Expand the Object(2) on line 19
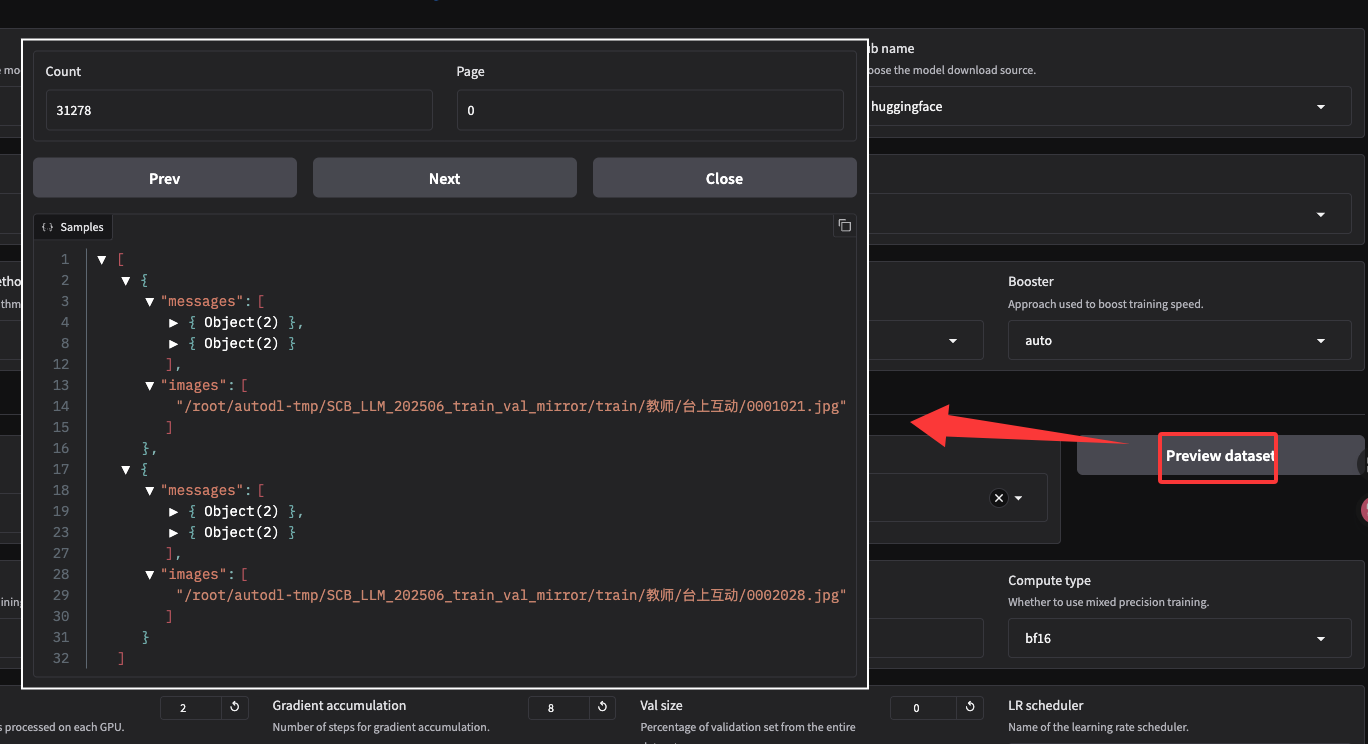The width and height of the screenshot is (1368, 744). (x=174, y=512)
